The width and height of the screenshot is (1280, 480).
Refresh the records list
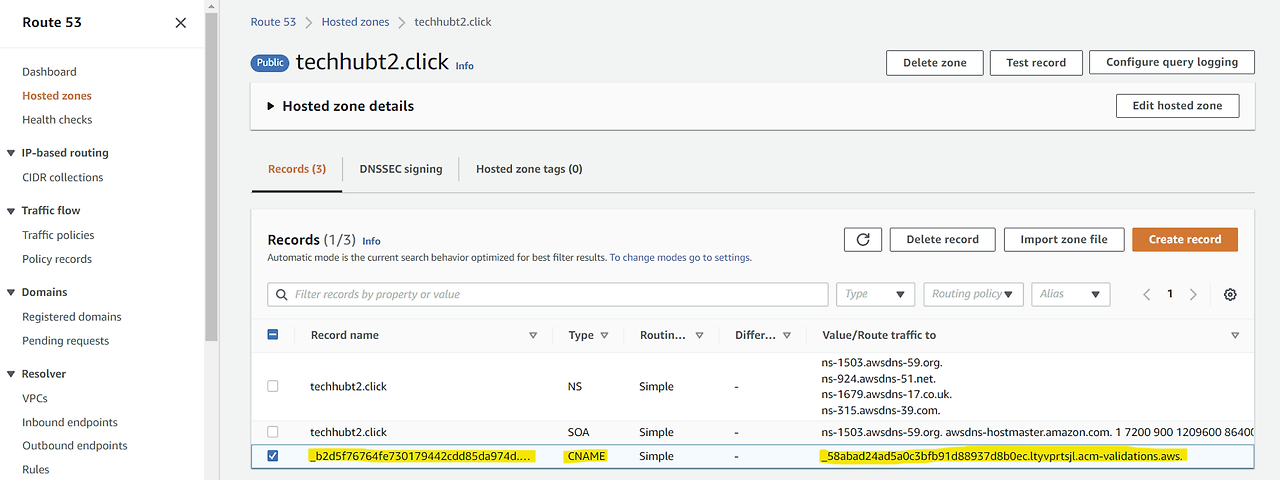click(x=863, y=240)
